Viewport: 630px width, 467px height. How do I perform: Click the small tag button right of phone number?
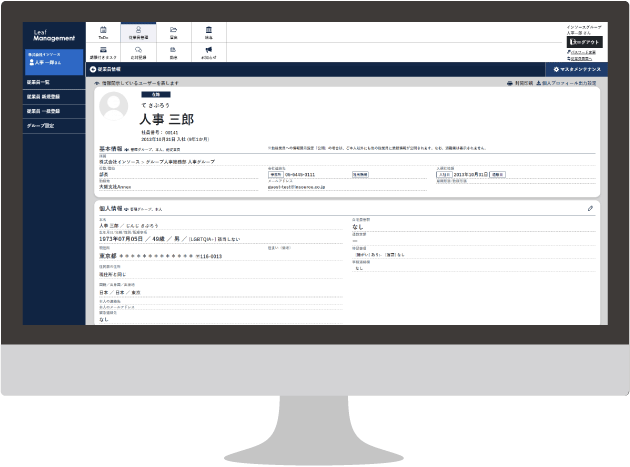pyautogui.click(x=360, y=174)
